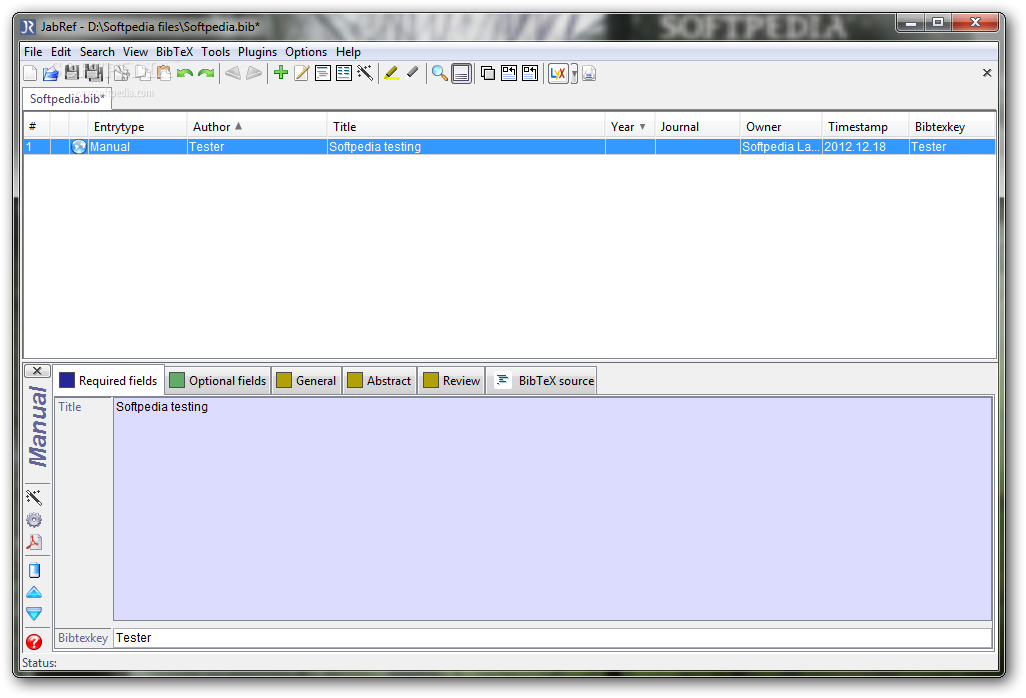Click toolbar Autogenerate BibTeX keys wand
The height and width of the screenshot is (698, 1026).
365,73
